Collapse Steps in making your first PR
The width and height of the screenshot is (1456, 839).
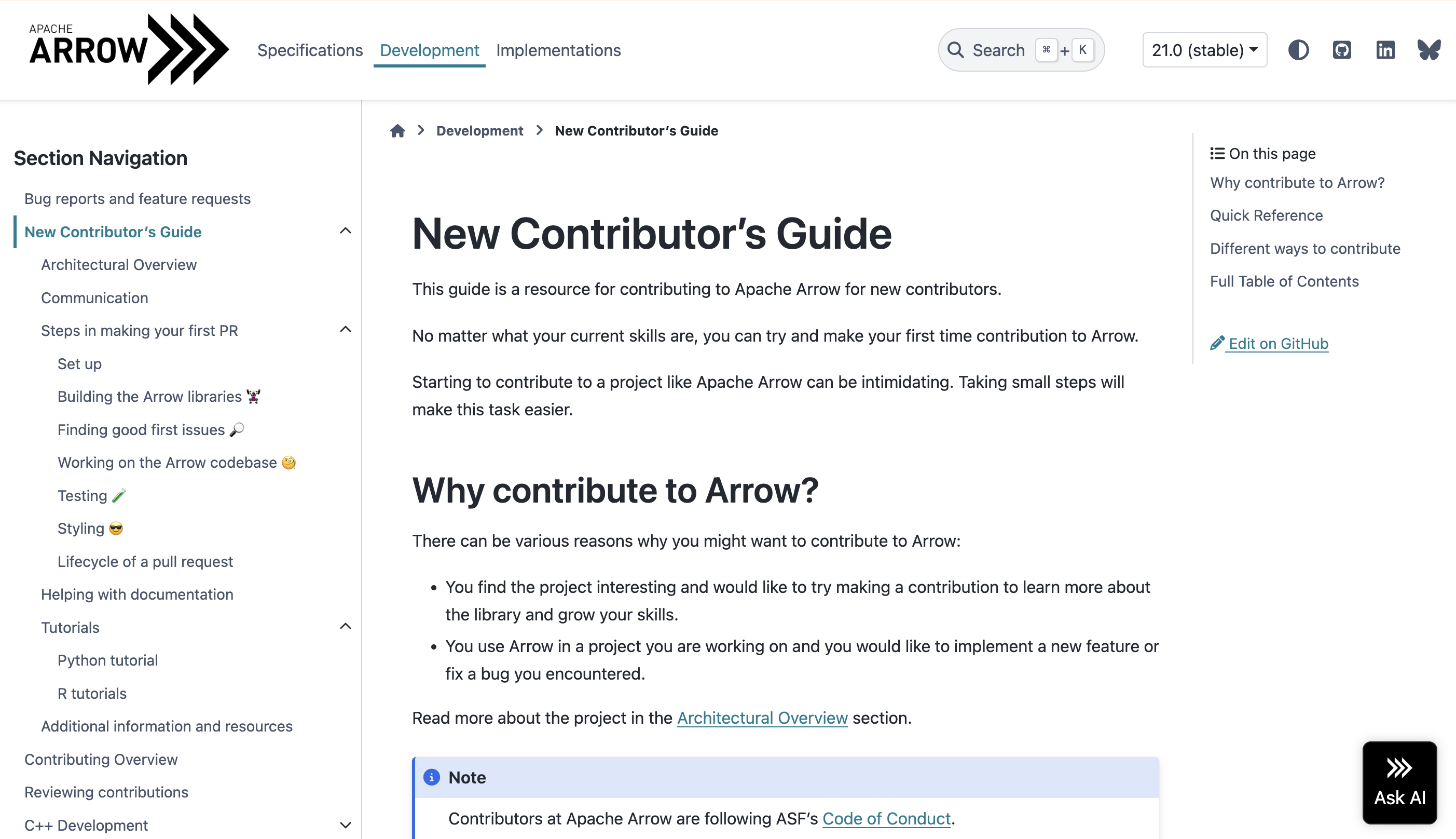[x=345, y=330]
